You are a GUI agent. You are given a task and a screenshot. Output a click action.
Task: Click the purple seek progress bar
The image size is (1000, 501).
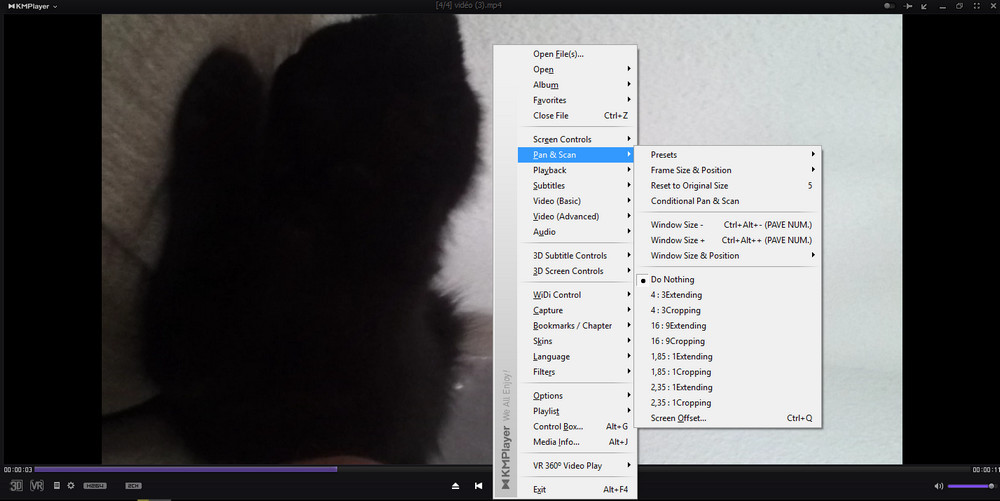coord(186,470)
